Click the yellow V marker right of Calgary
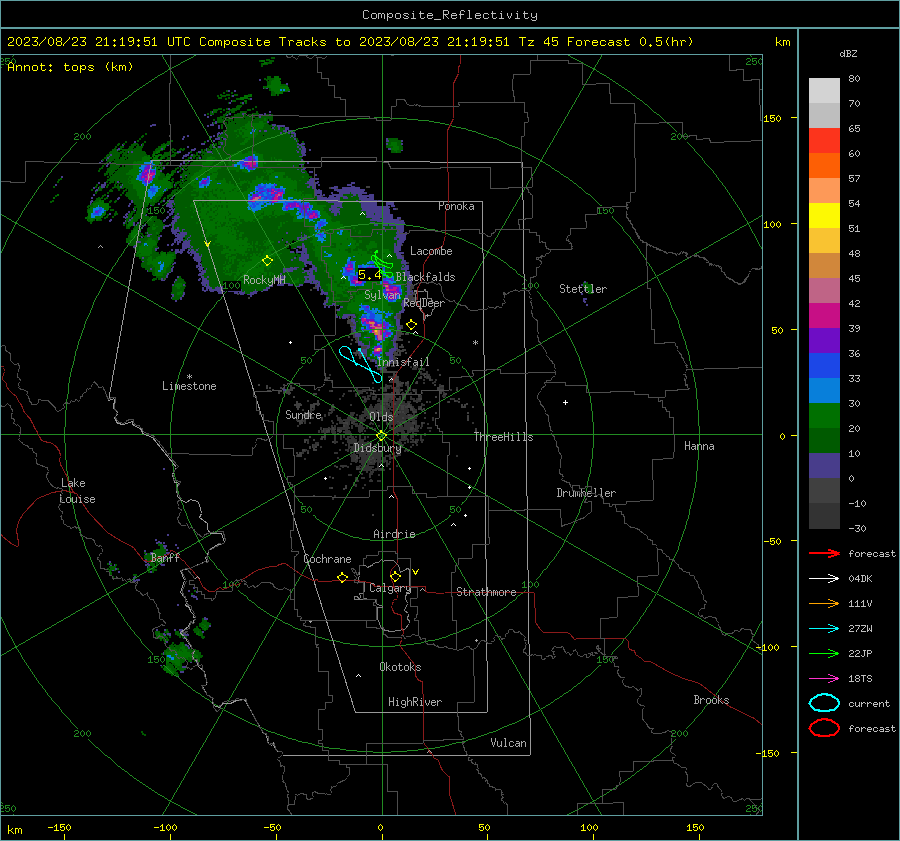The height and width of the screenshot is (841, 900). click(416, 572)
